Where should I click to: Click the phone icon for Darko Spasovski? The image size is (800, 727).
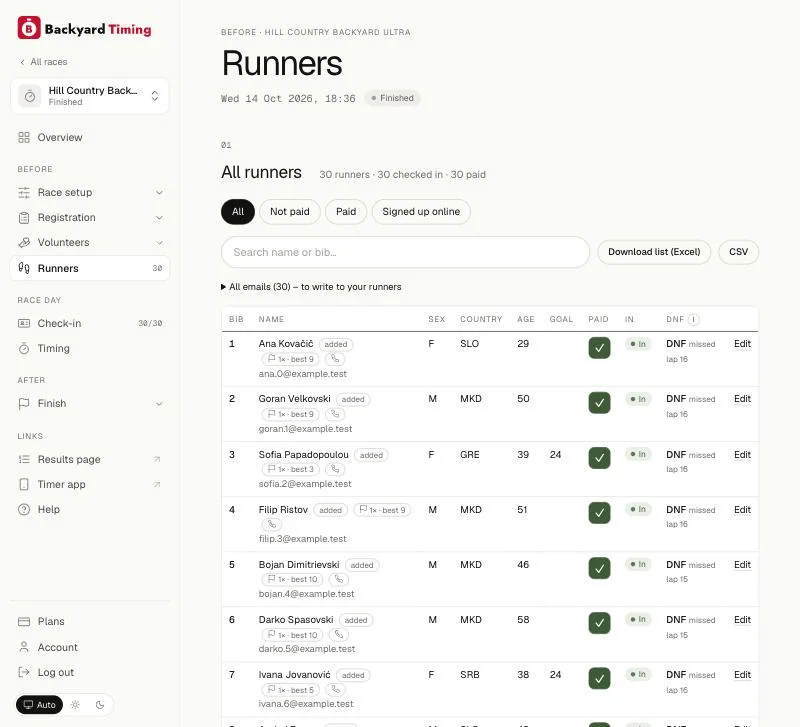click(x=339, y=635)
